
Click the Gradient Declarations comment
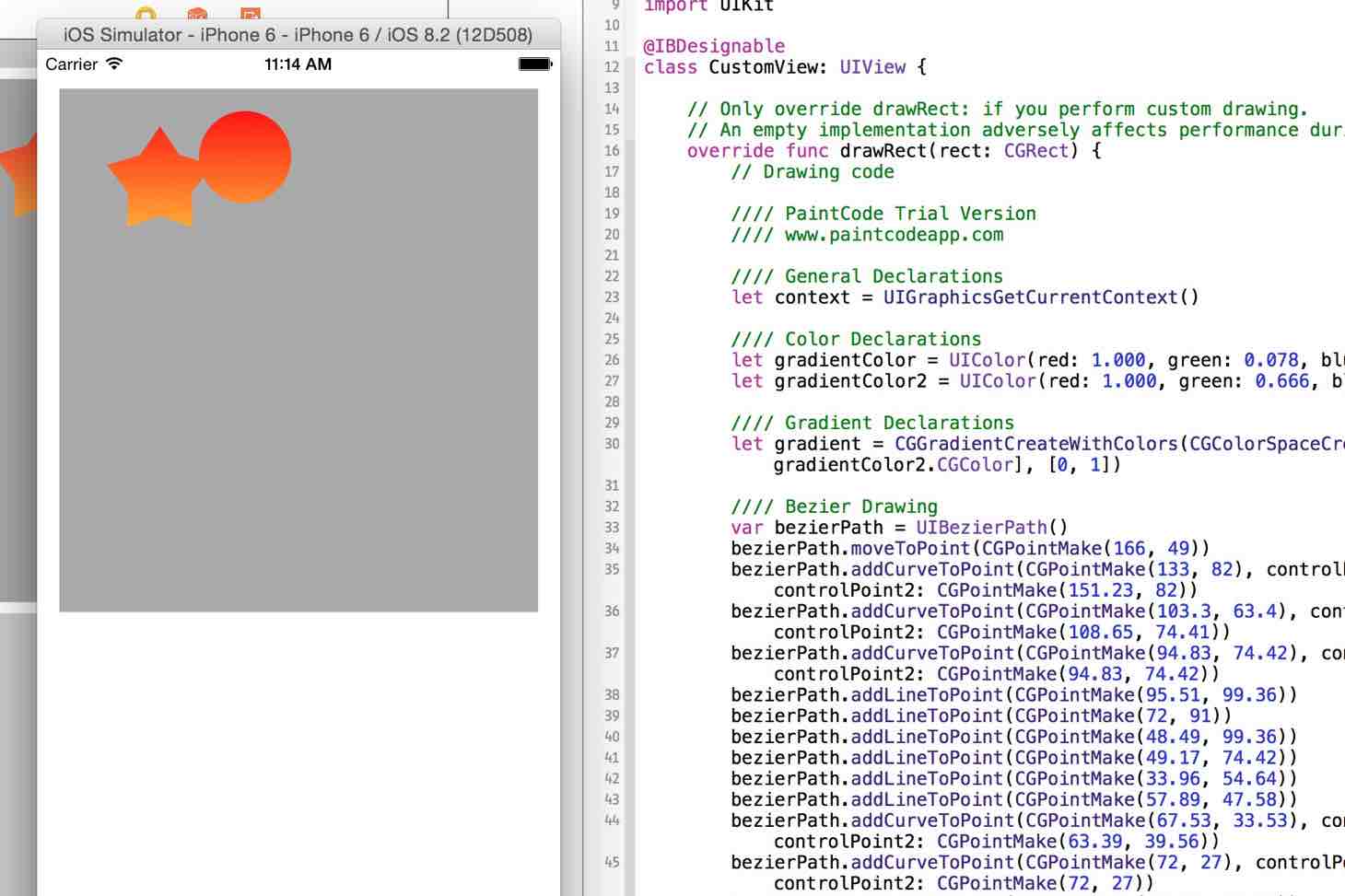[x=872, y=423]
